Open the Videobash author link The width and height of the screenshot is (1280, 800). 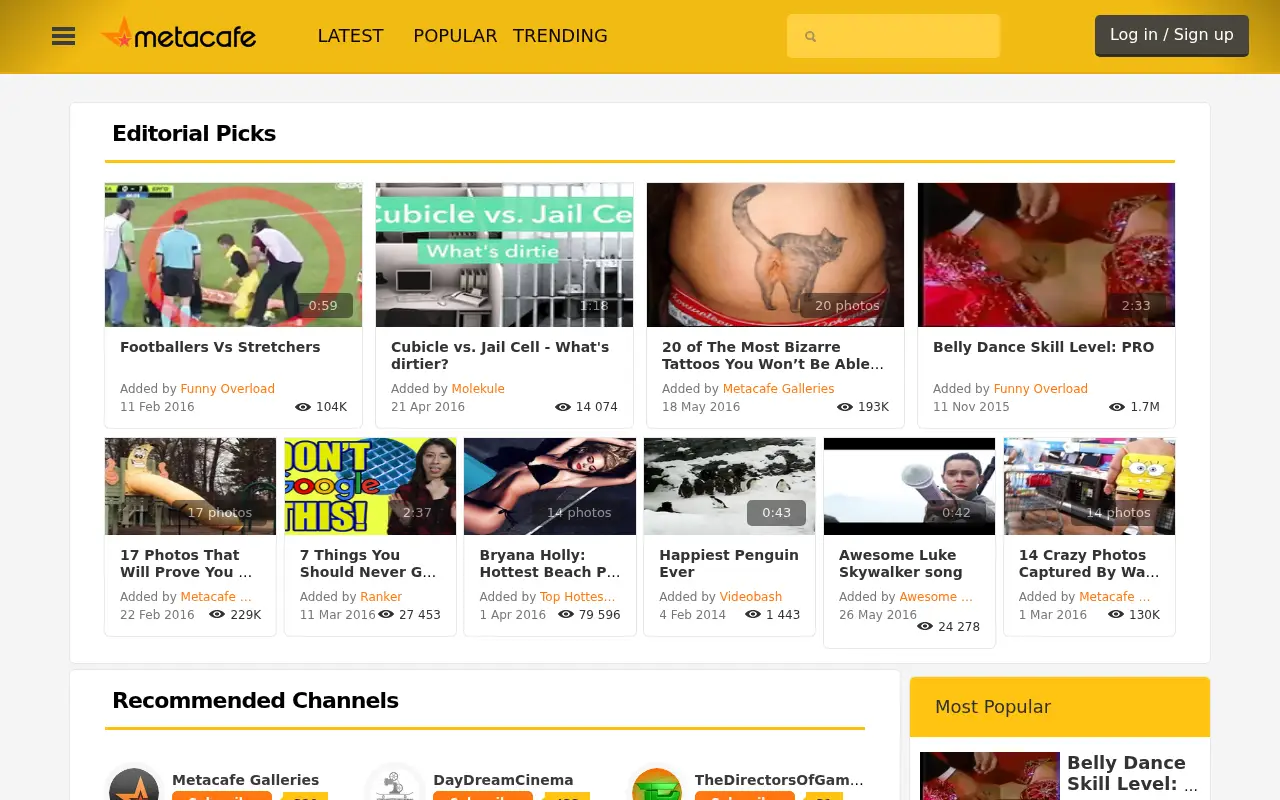(x=751, y=597)
